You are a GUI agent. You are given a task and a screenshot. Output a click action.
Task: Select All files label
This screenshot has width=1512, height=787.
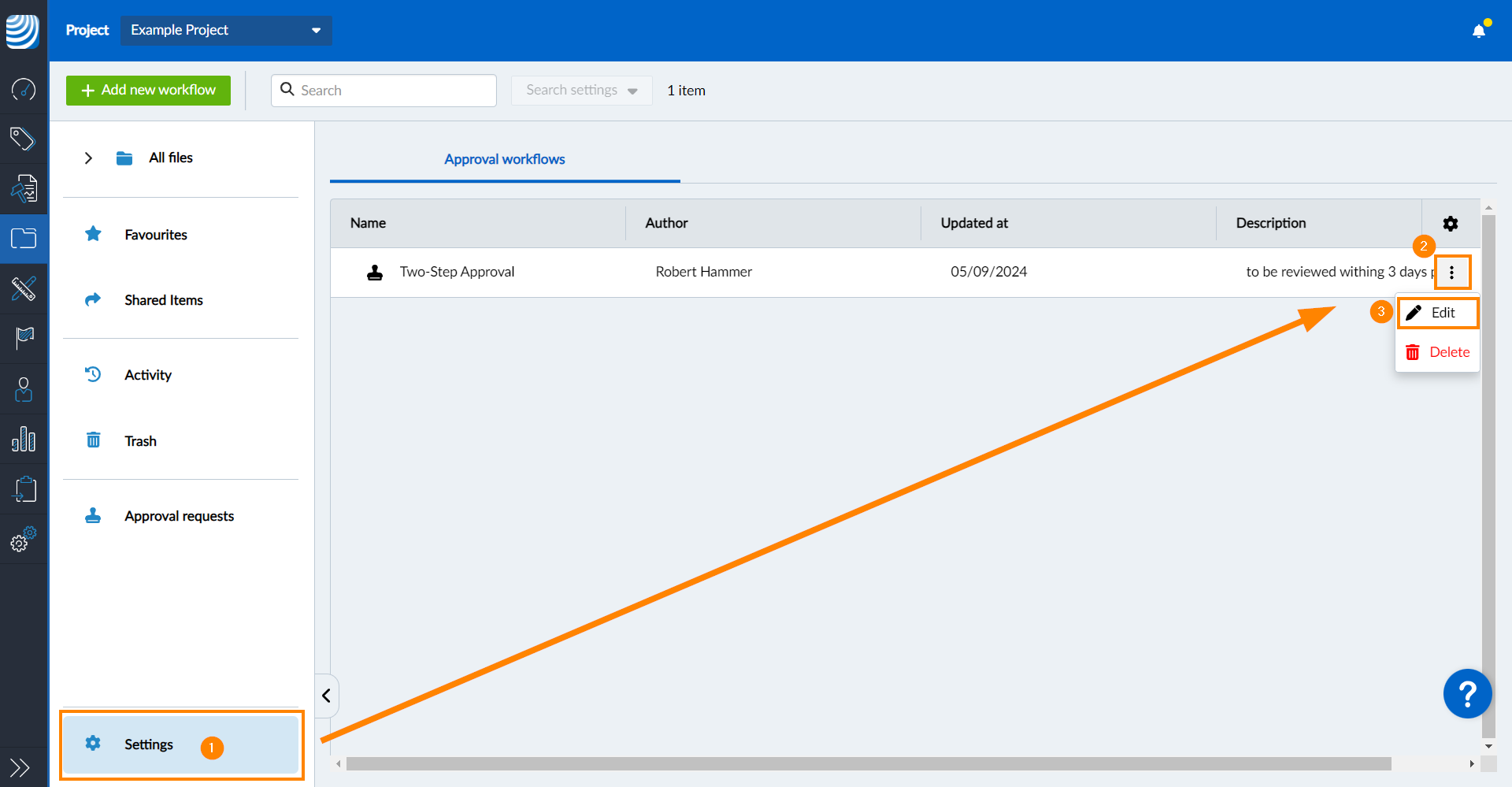click(171, 158)
